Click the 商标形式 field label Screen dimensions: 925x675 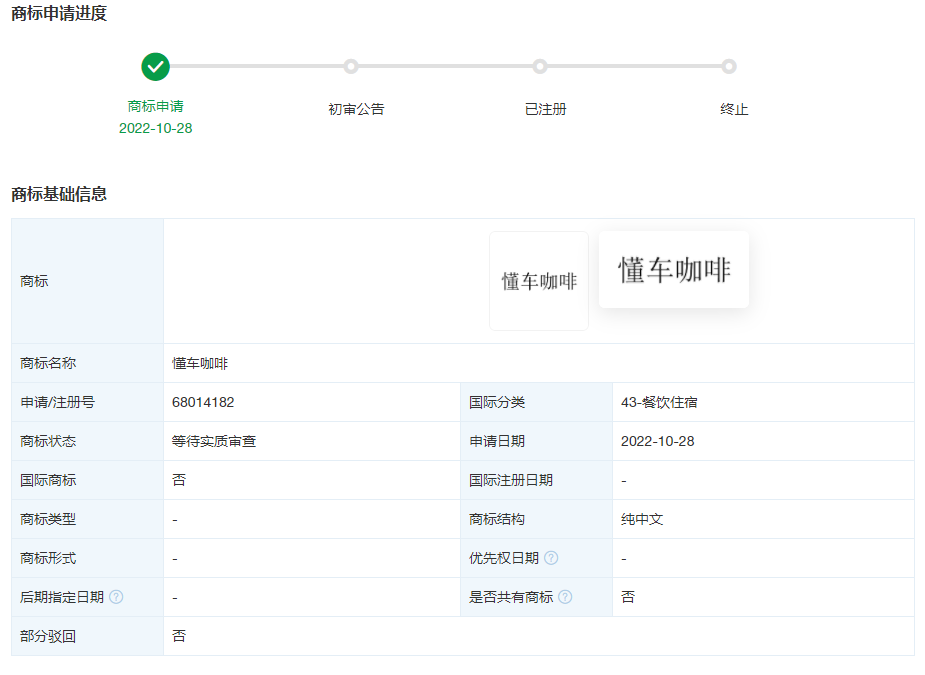tap(48, 558)
